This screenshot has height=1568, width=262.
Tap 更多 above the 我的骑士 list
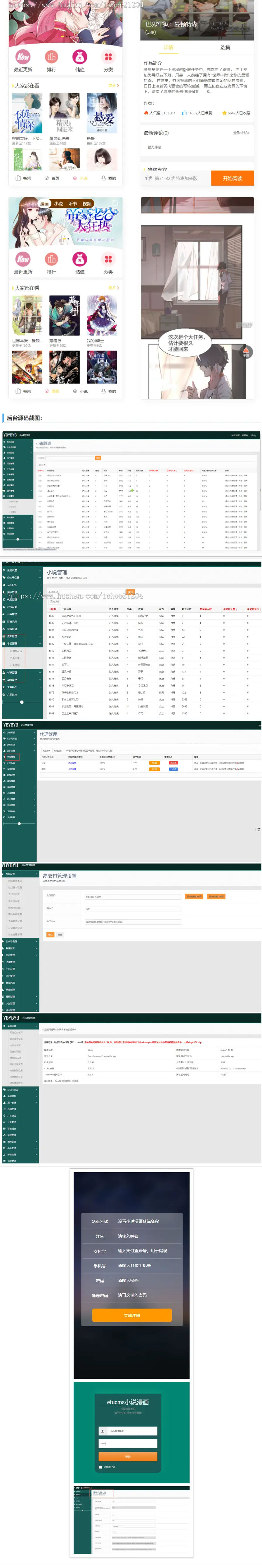click(113, 288)
